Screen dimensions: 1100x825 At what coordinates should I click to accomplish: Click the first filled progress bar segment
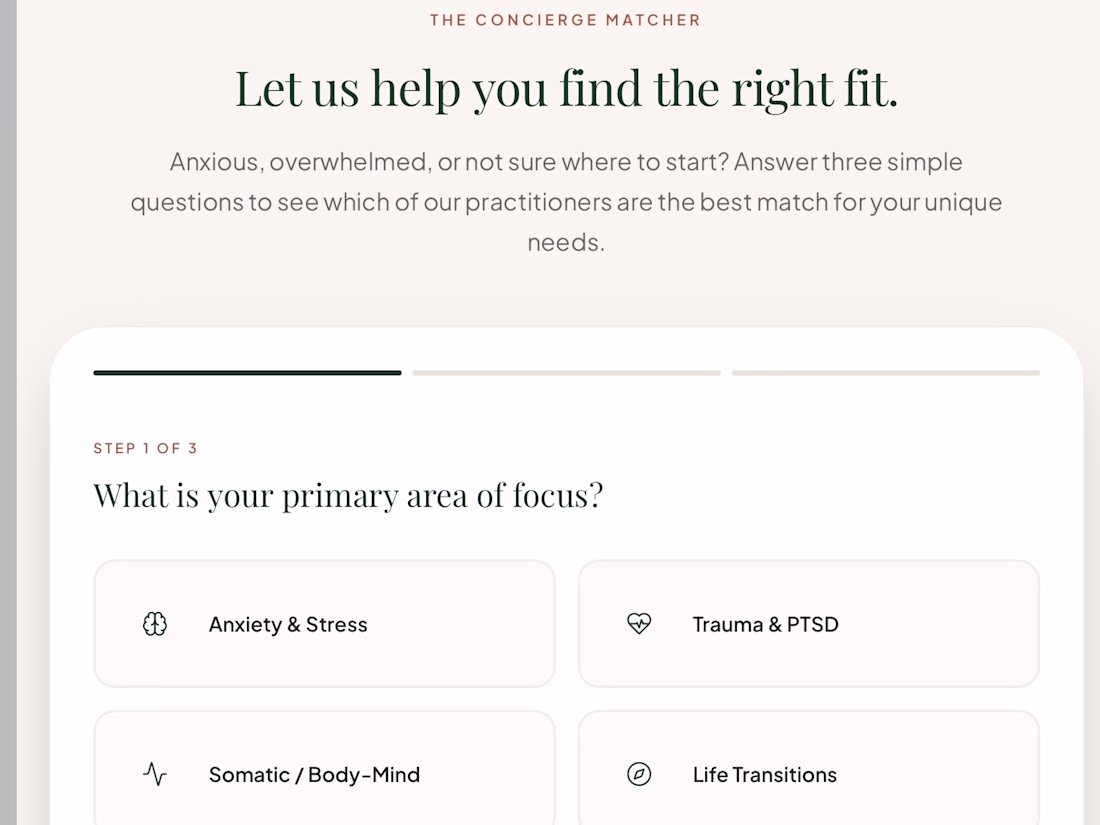(x=247, y=373)
